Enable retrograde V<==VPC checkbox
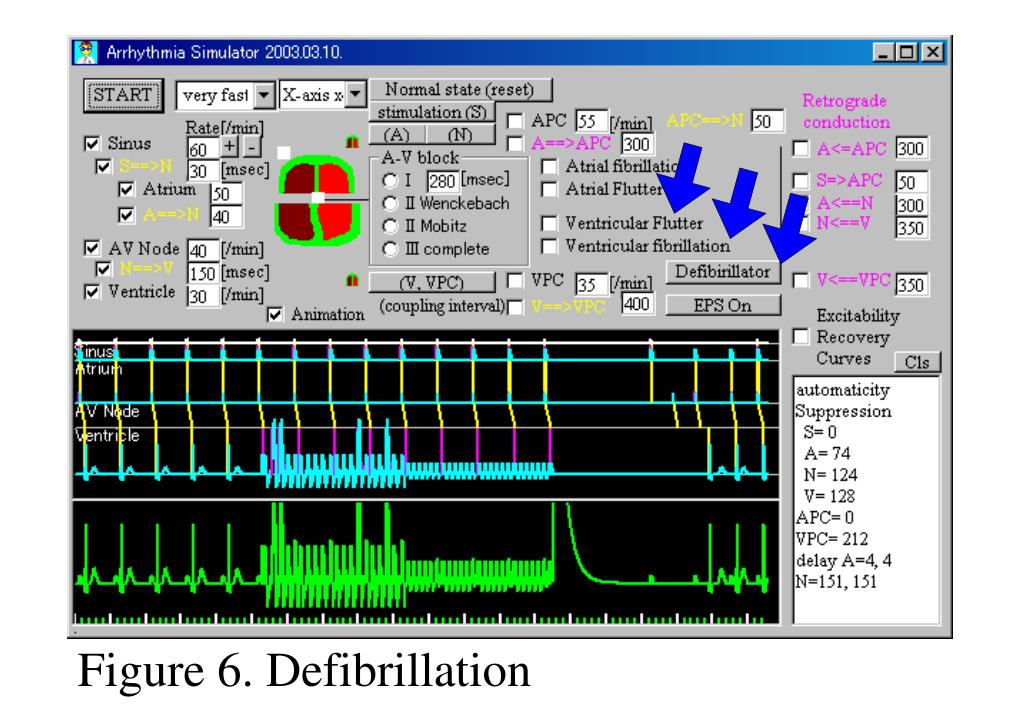The image size is (1024, 724). (801, 281)
